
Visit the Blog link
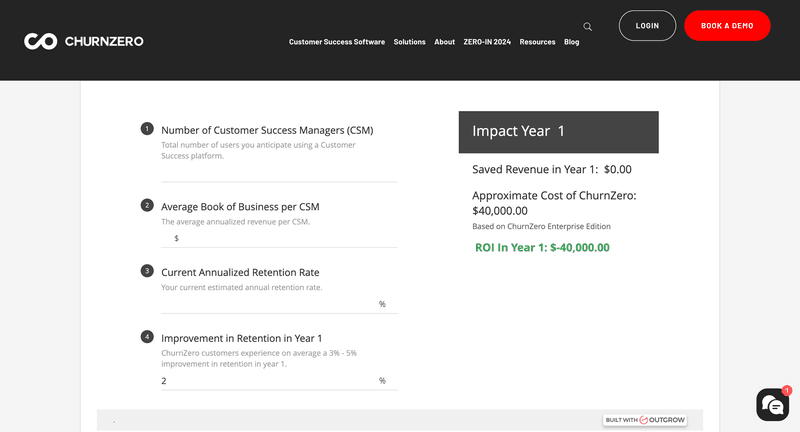[x=571, y=42]
